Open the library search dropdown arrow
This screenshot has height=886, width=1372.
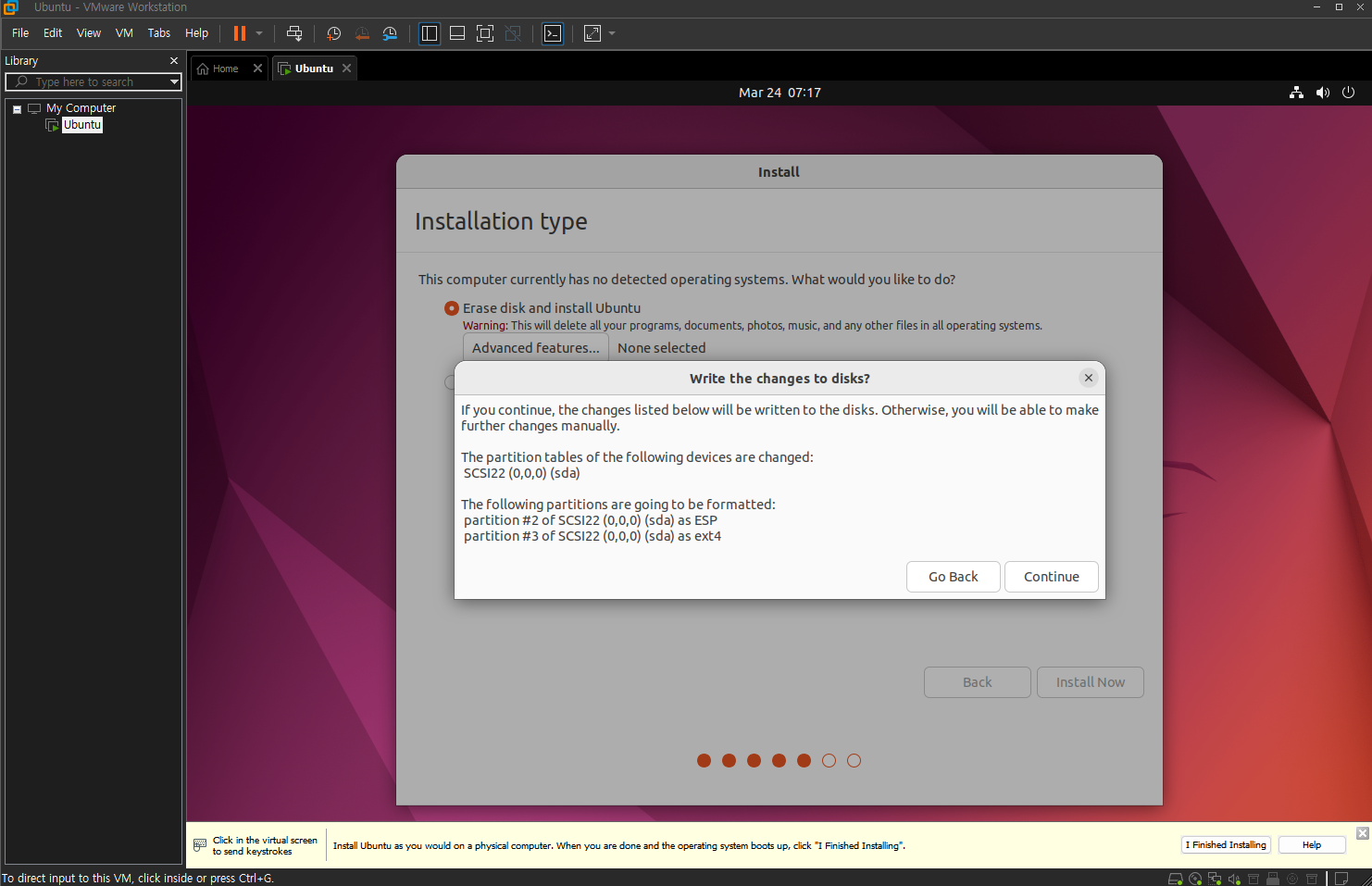(174, 82)
